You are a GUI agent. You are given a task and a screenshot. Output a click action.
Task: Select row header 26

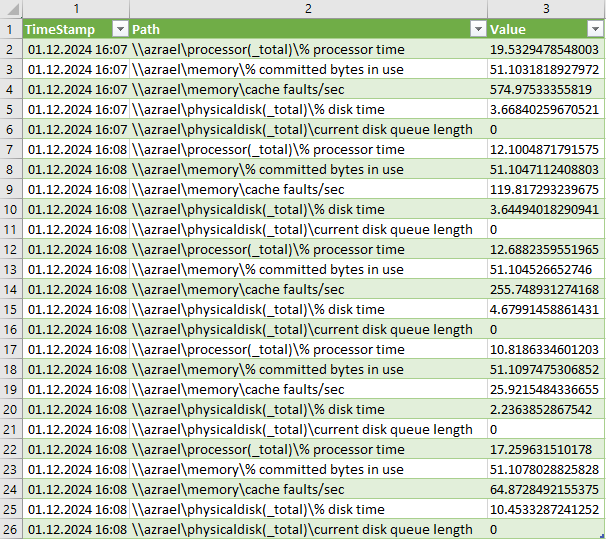click(10, 529)
